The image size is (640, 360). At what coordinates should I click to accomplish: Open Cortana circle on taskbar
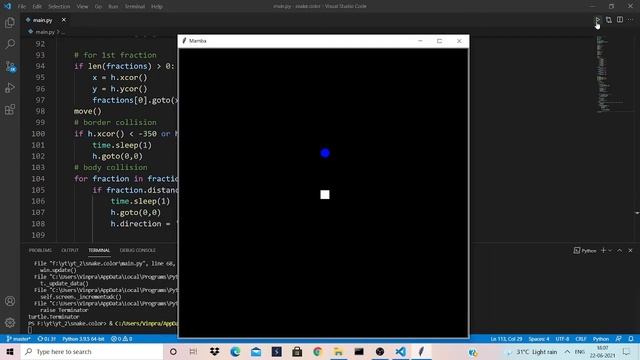pyautogui.click(x=173, y=351)
